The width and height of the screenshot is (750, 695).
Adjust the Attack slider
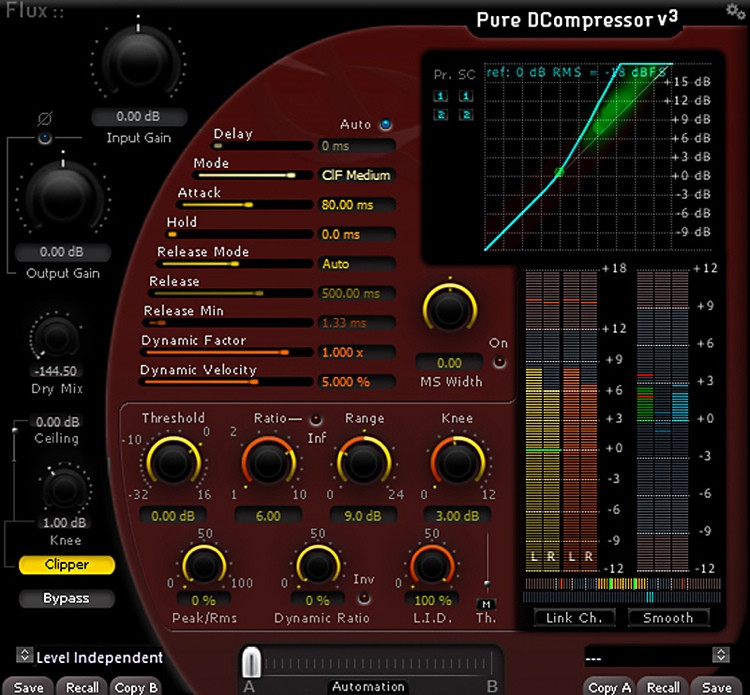click(x=246, y=205)
